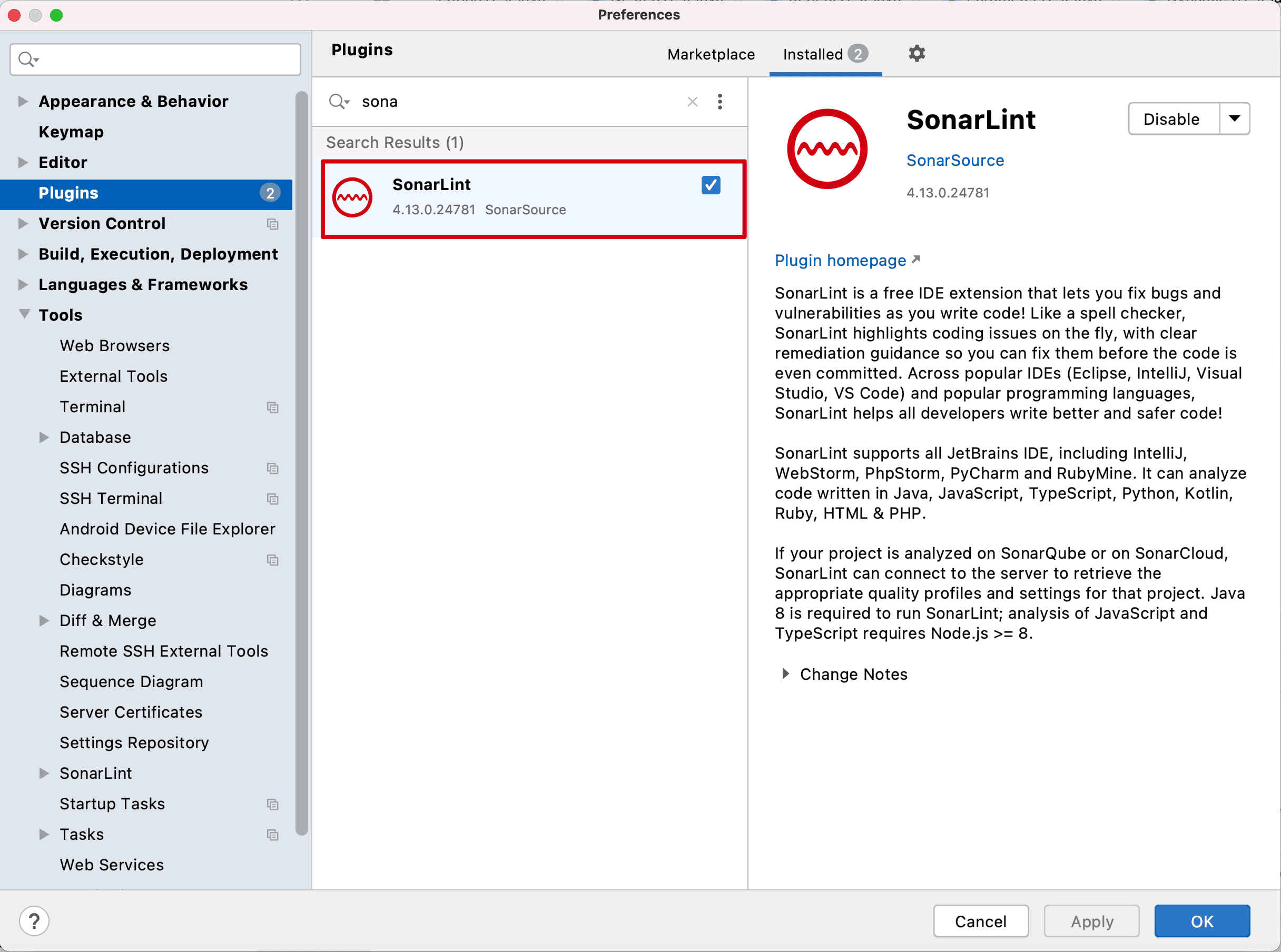Open the plugin search three-dot options menu

click(x=720, y=102)
